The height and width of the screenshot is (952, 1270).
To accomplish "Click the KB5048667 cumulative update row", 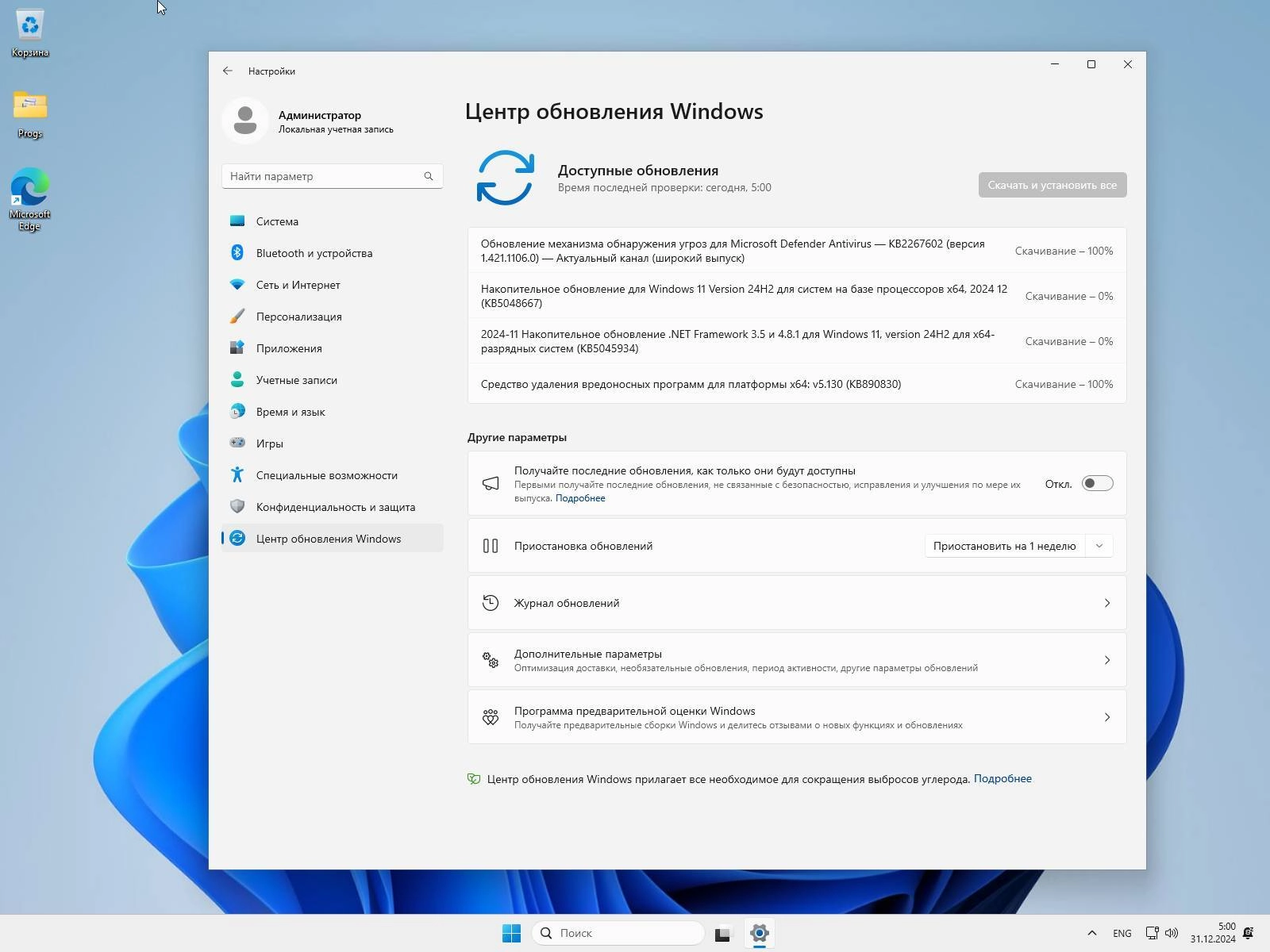I will (x=797, y=296).
